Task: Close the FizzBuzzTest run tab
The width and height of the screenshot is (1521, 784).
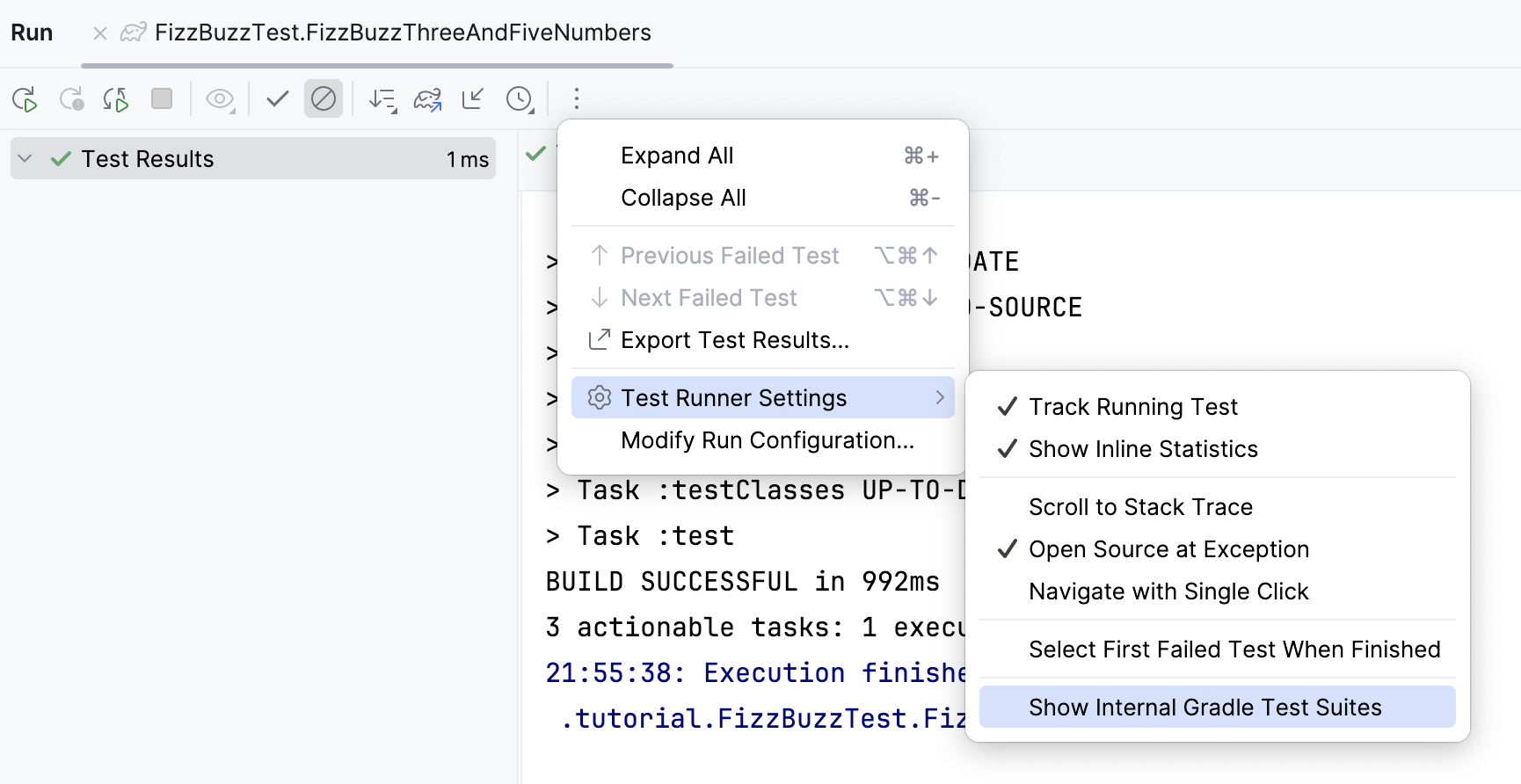Action: [x=100, y=33]
